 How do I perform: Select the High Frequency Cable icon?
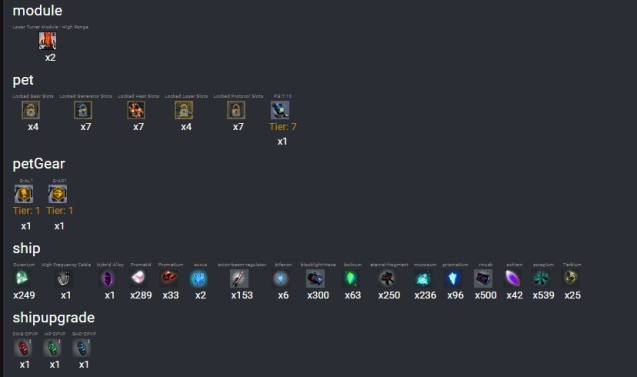64,278
